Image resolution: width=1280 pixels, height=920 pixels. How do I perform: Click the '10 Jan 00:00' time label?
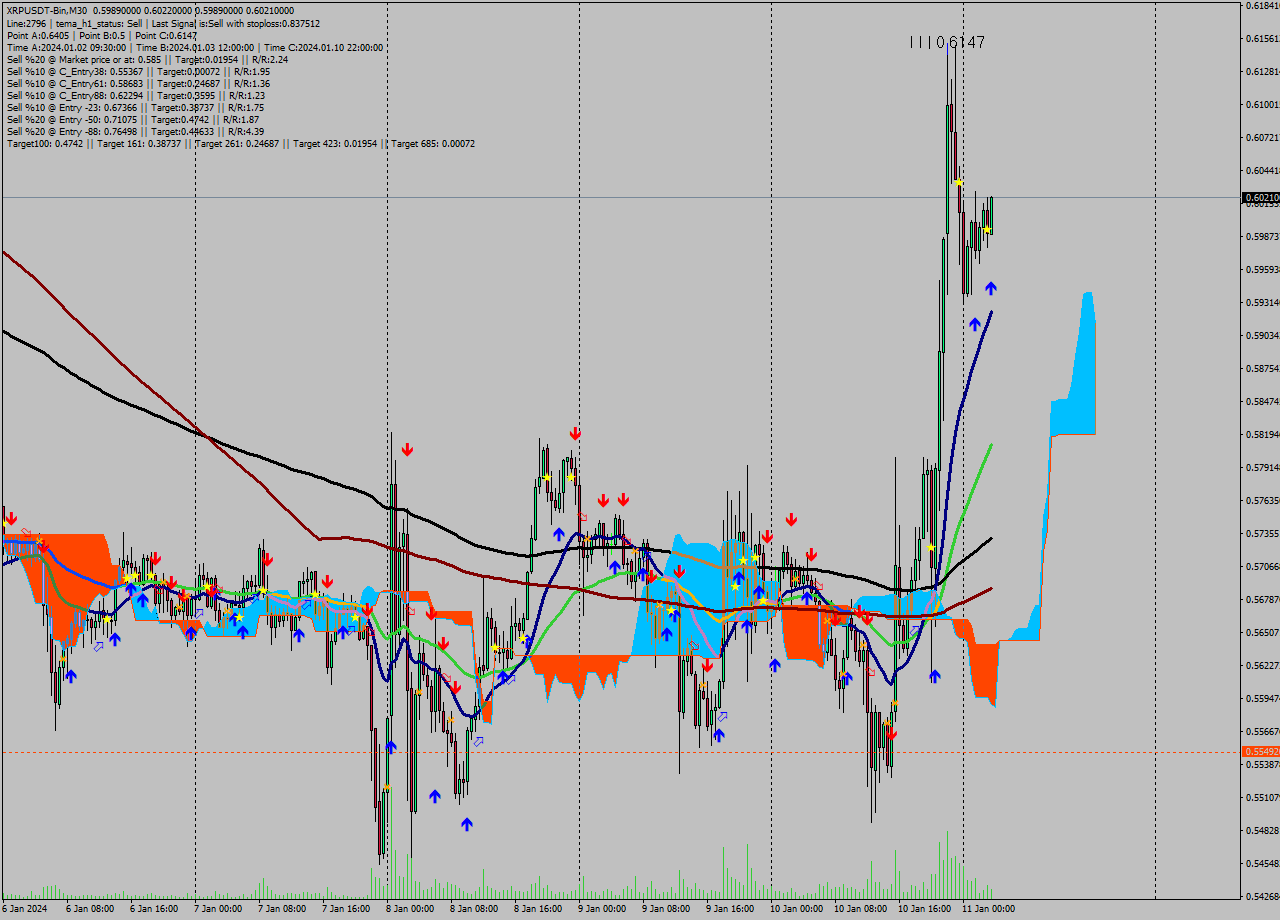point(796,909)
